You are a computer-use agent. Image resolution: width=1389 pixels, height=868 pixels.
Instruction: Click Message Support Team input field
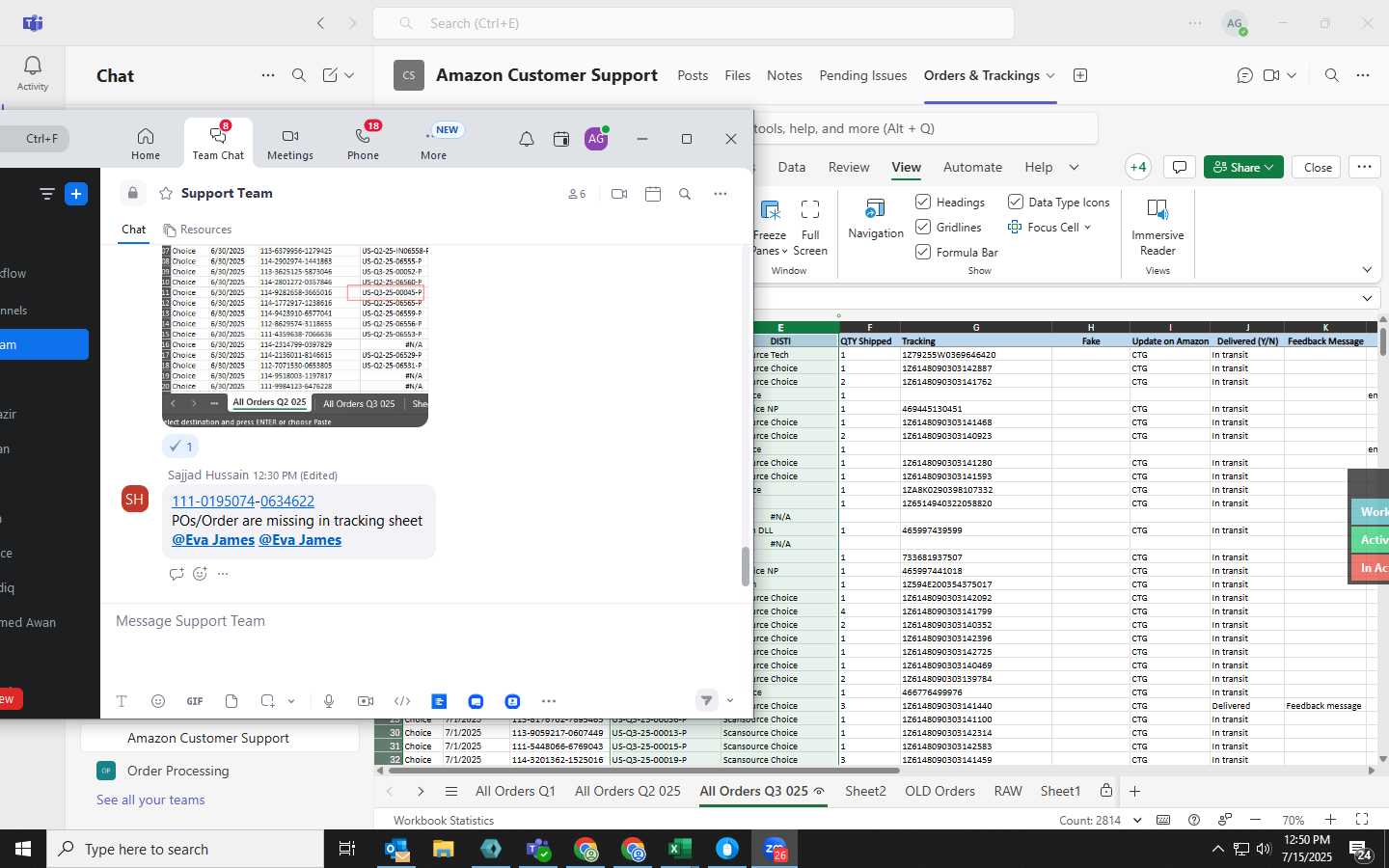pos(424,621)
